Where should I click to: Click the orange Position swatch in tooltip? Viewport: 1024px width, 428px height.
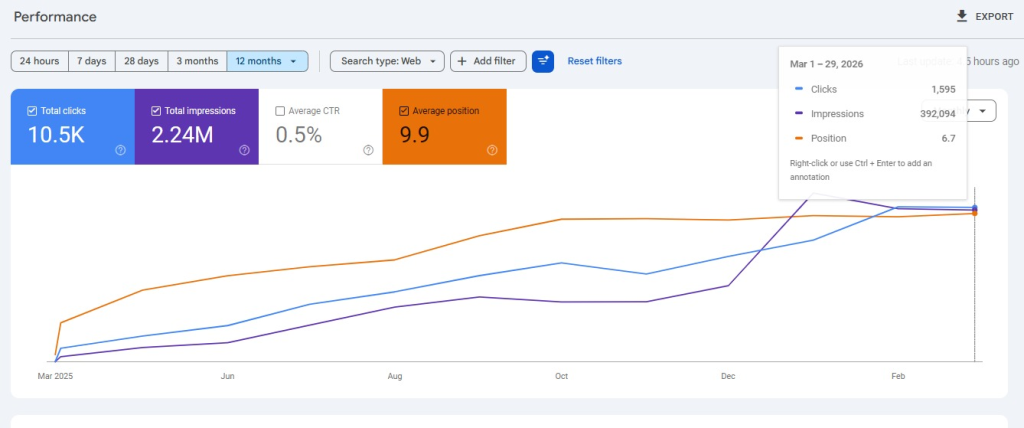tap(798, 138)
